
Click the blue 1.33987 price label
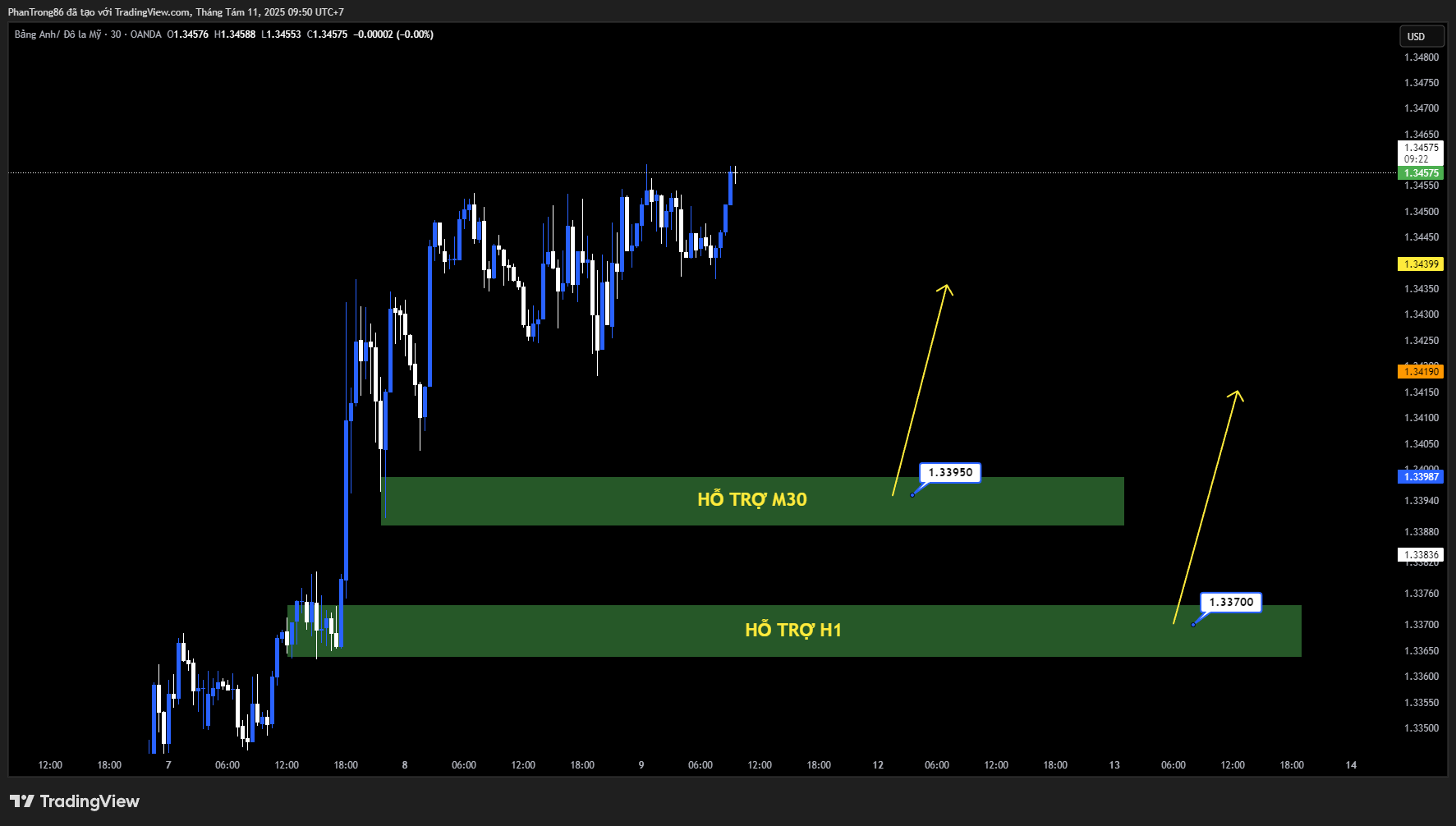[1421, 477]
